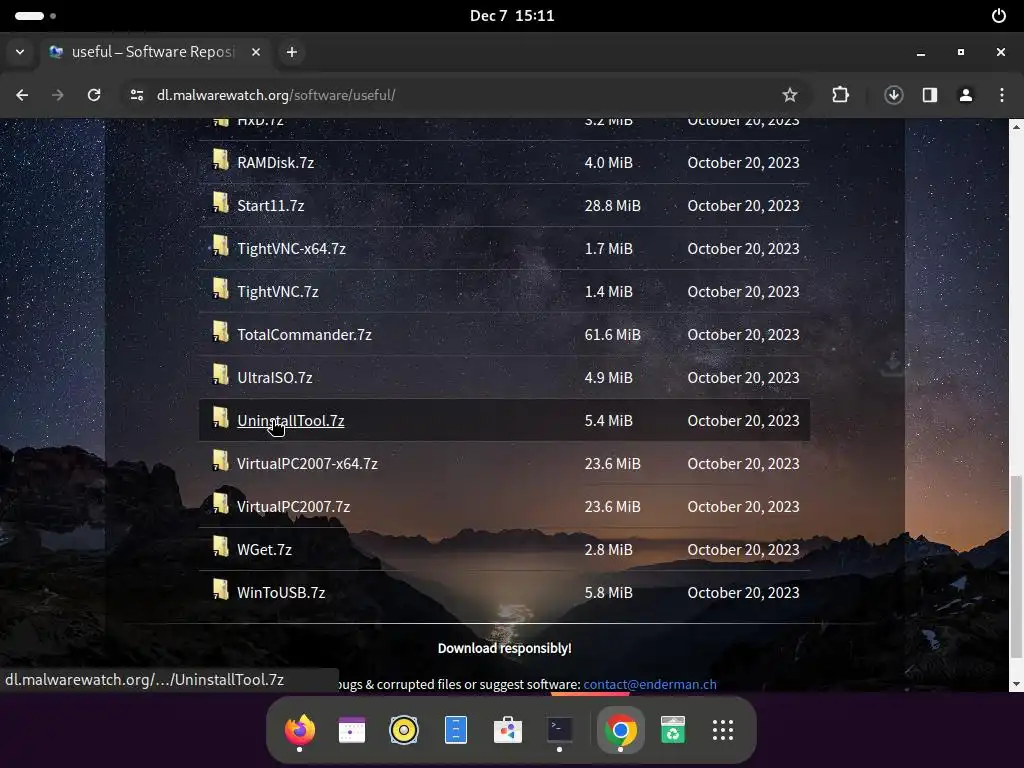Click the UninstallTool.7z archive icon

(x=221, y=419)
